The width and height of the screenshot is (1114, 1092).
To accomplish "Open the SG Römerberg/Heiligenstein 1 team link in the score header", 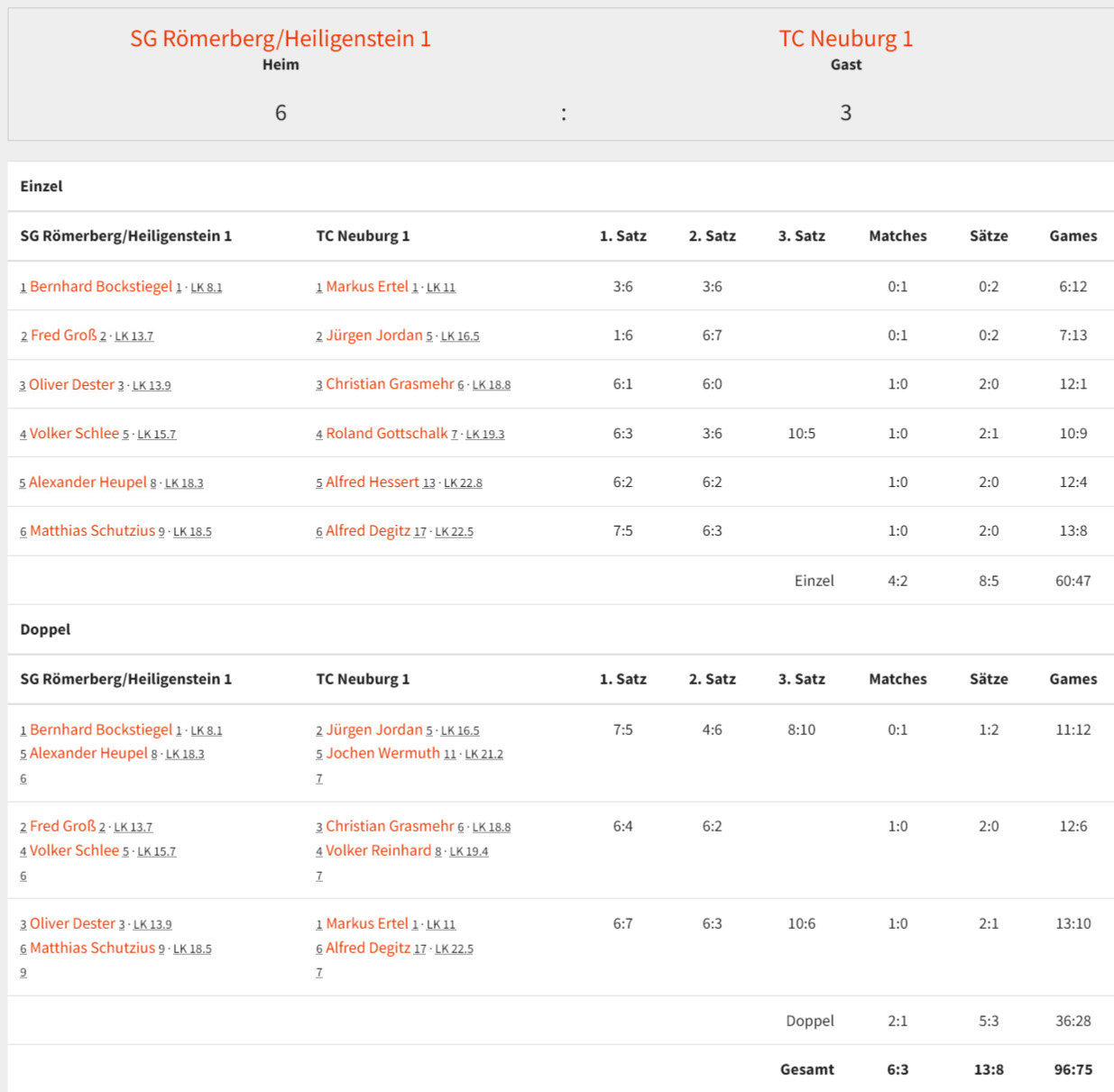I will point(281,39).
